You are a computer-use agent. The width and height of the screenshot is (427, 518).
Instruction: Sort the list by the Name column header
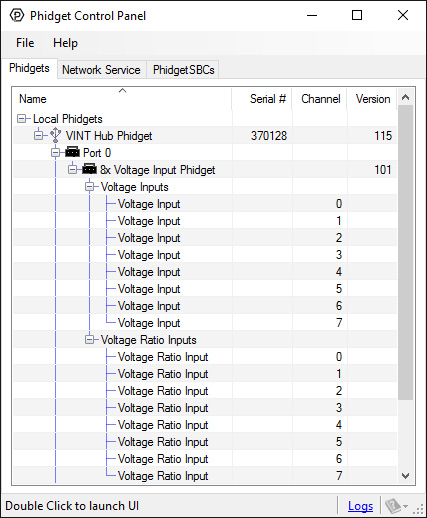click(x=122, y=99)
